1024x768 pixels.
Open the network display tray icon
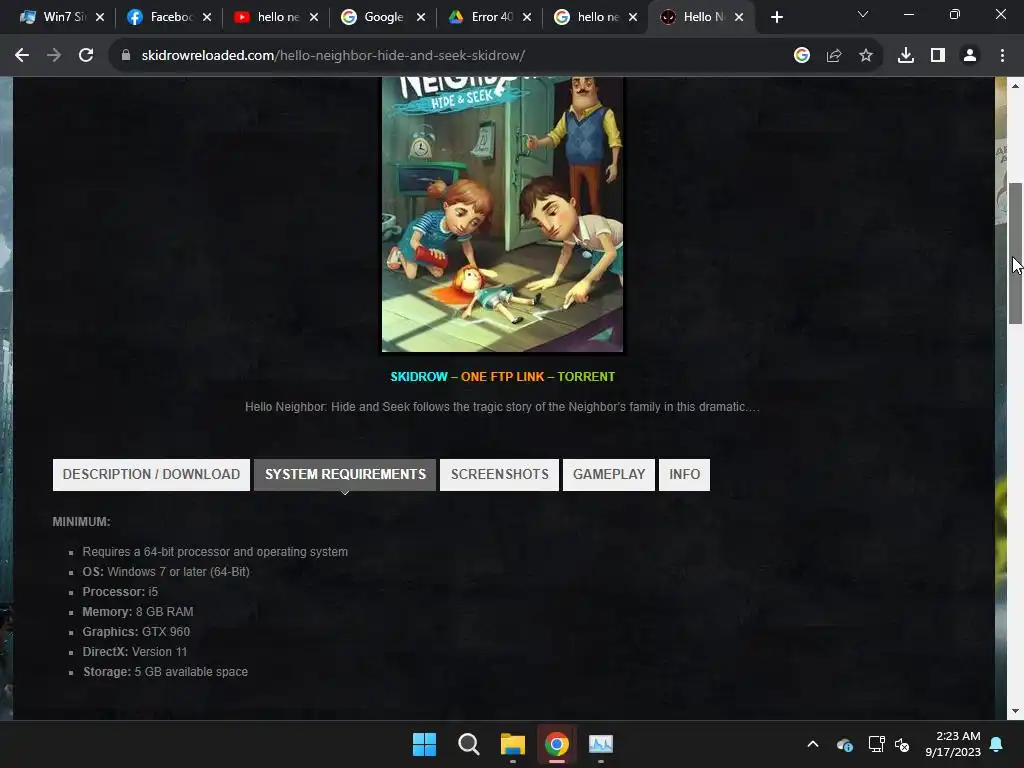876,744
